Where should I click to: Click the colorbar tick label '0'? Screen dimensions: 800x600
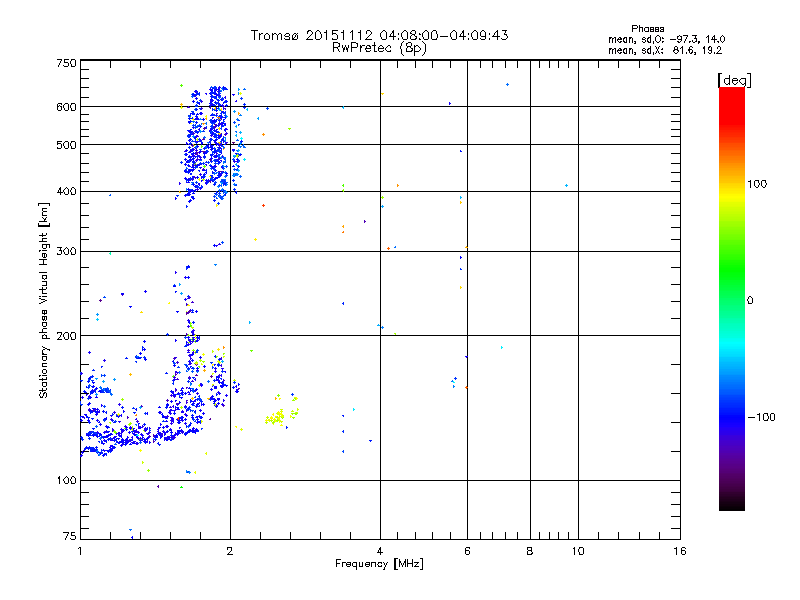point(750,301)
